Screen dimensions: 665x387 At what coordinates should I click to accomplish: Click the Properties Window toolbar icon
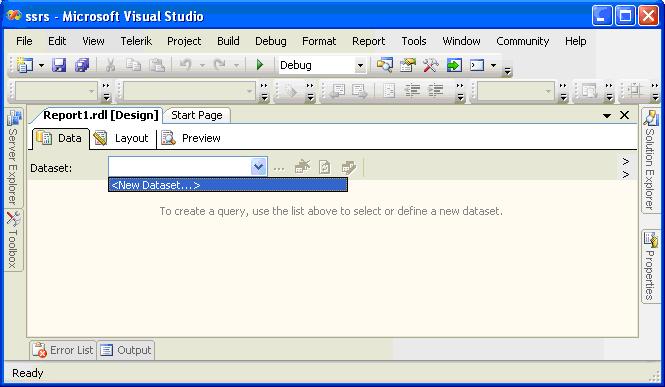(x=408, y=65)
